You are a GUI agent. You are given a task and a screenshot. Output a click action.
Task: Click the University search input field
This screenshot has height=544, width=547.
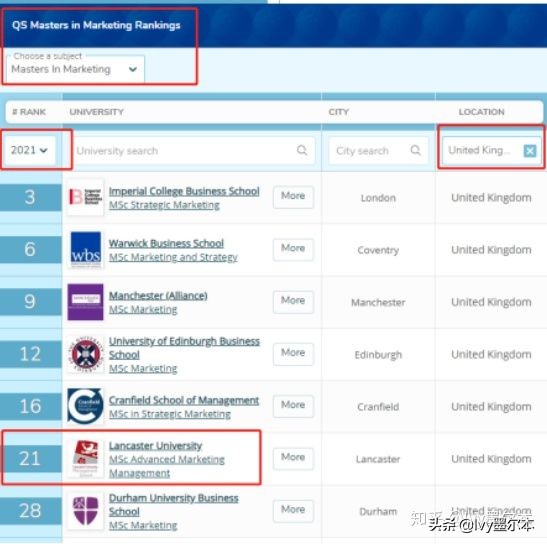point(194,150)
